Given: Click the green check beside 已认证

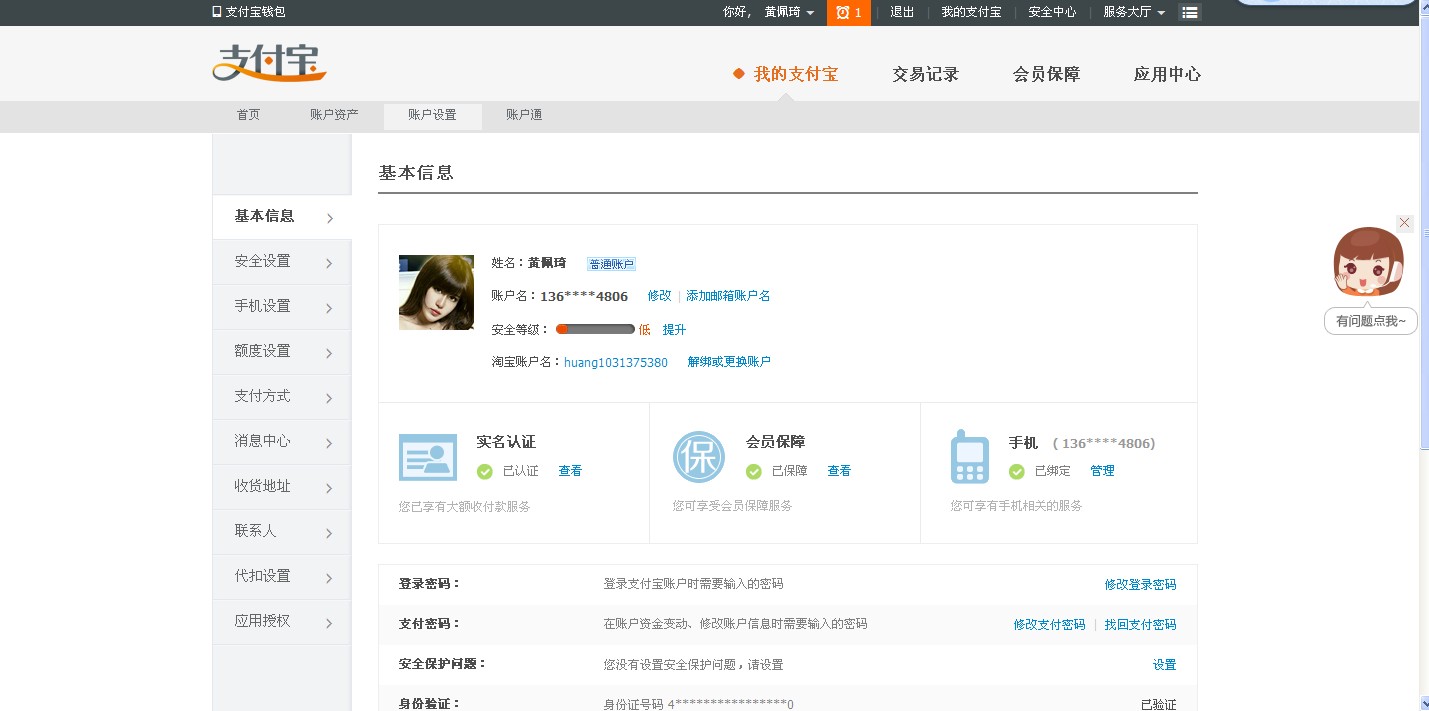Looking at the screenshot, I should click(485, 471).
